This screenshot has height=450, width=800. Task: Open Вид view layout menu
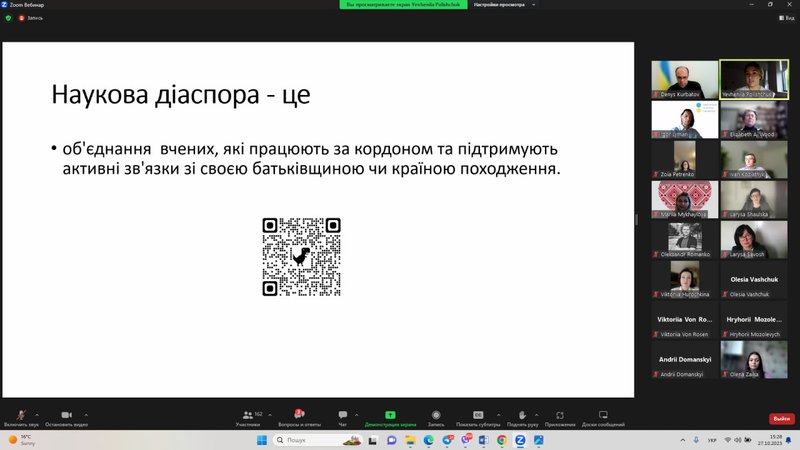pos(787,18)
